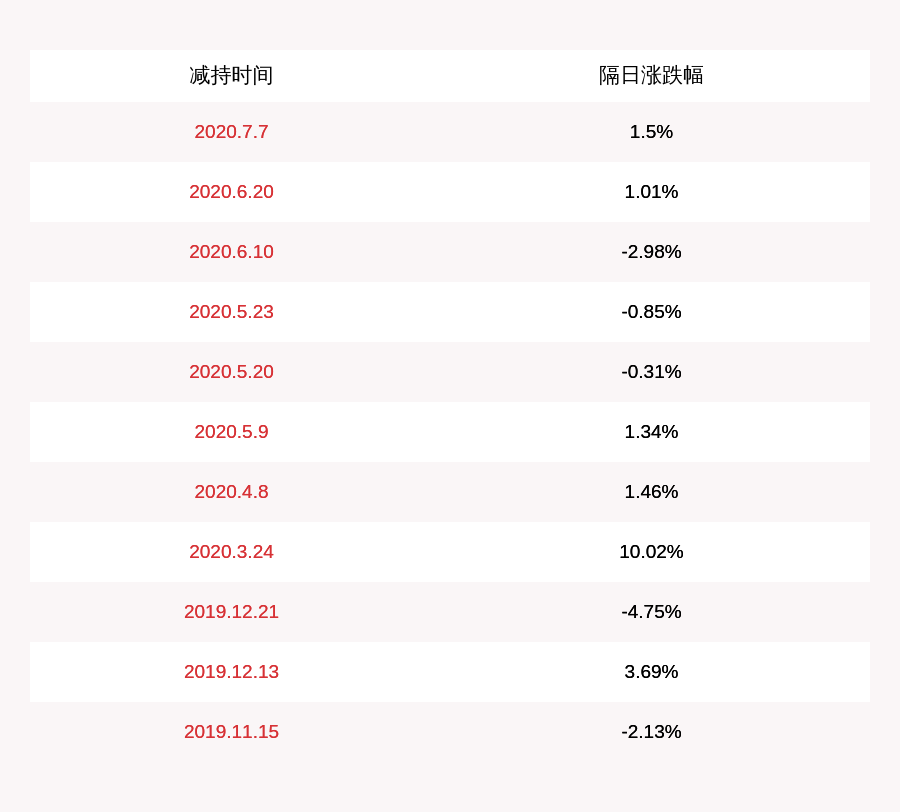The image size is (900, 812).
Task: Select the -2.98% change cell
Action: click(x=651, y=252)
